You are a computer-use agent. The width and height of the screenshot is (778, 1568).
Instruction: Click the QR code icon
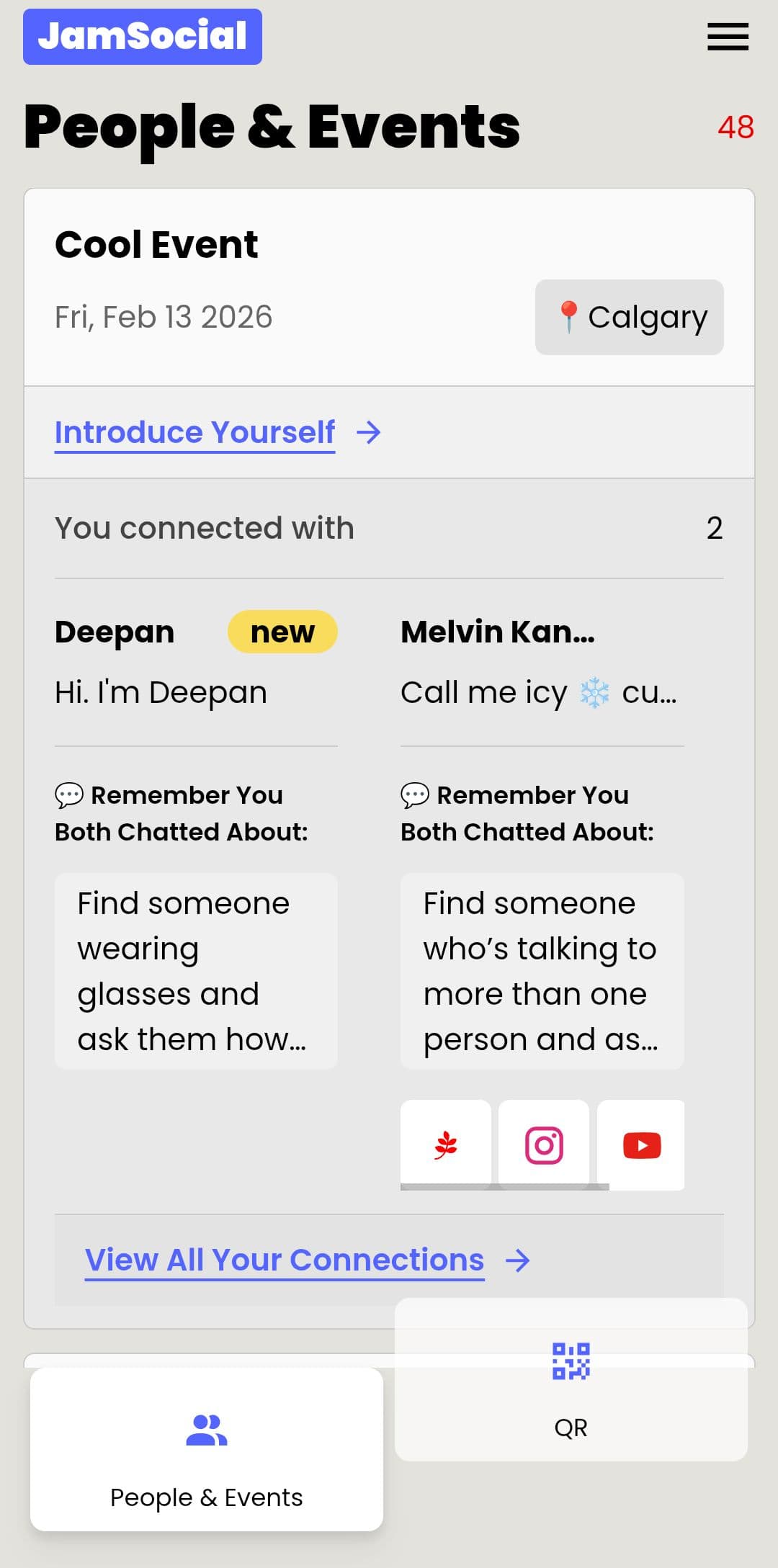coord(571,1361)
